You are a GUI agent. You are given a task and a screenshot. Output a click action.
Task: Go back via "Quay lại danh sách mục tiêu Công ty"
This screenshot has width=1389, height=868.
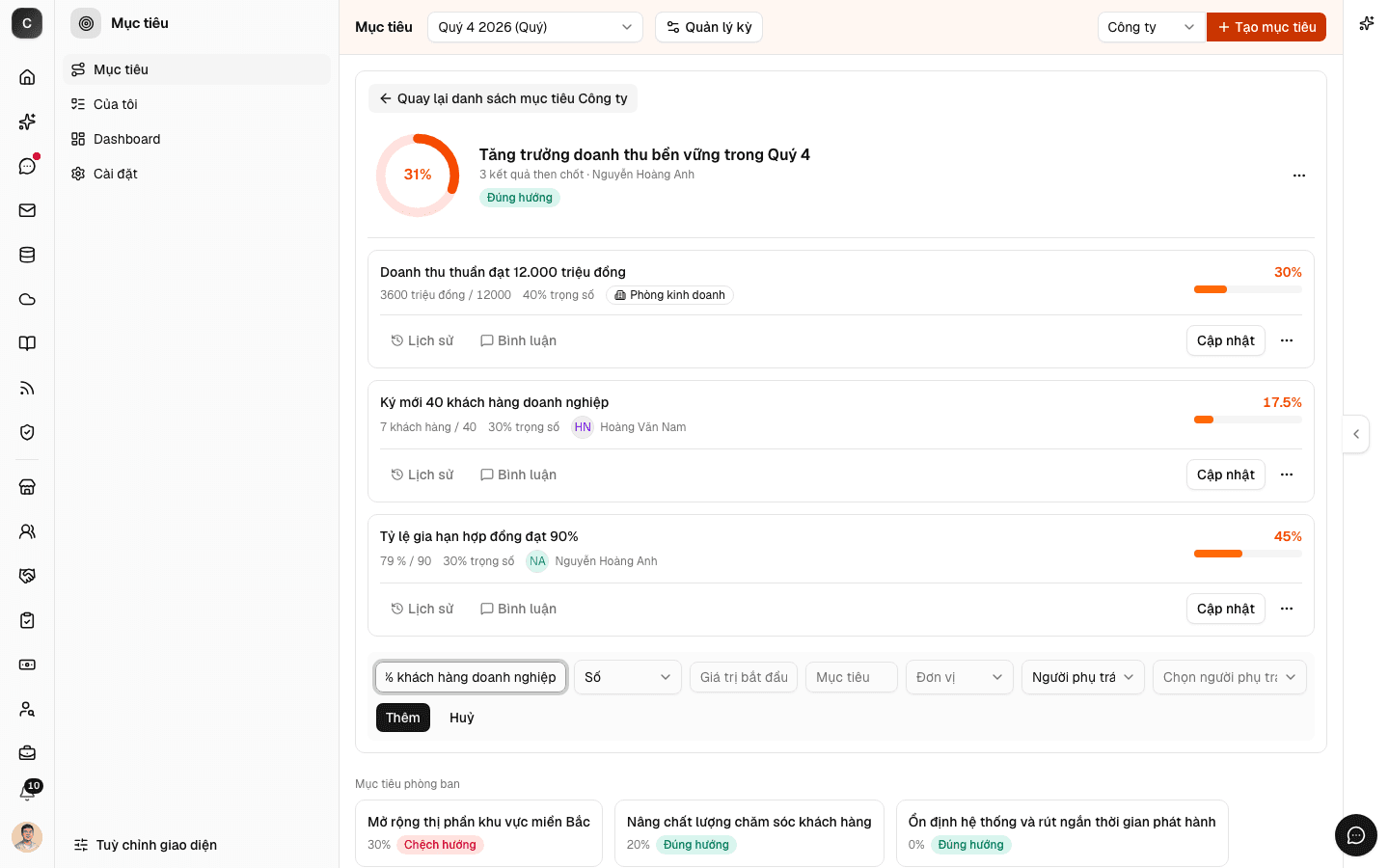(x=503, y=98)
